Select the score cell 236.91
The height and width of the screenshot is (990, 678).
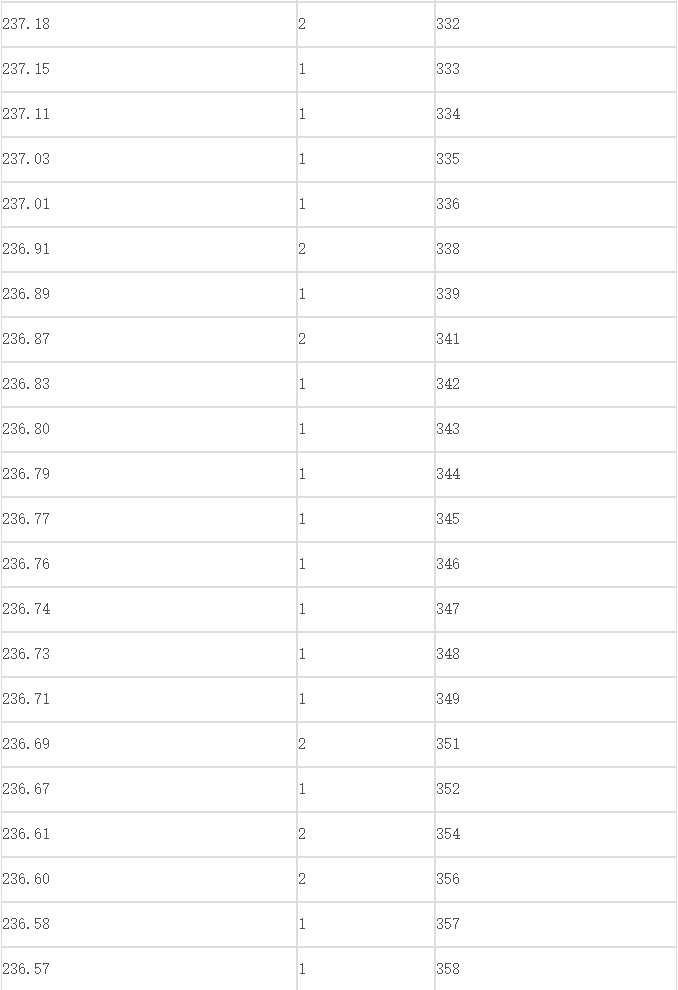pyautogui.click(x=149, y=249)
